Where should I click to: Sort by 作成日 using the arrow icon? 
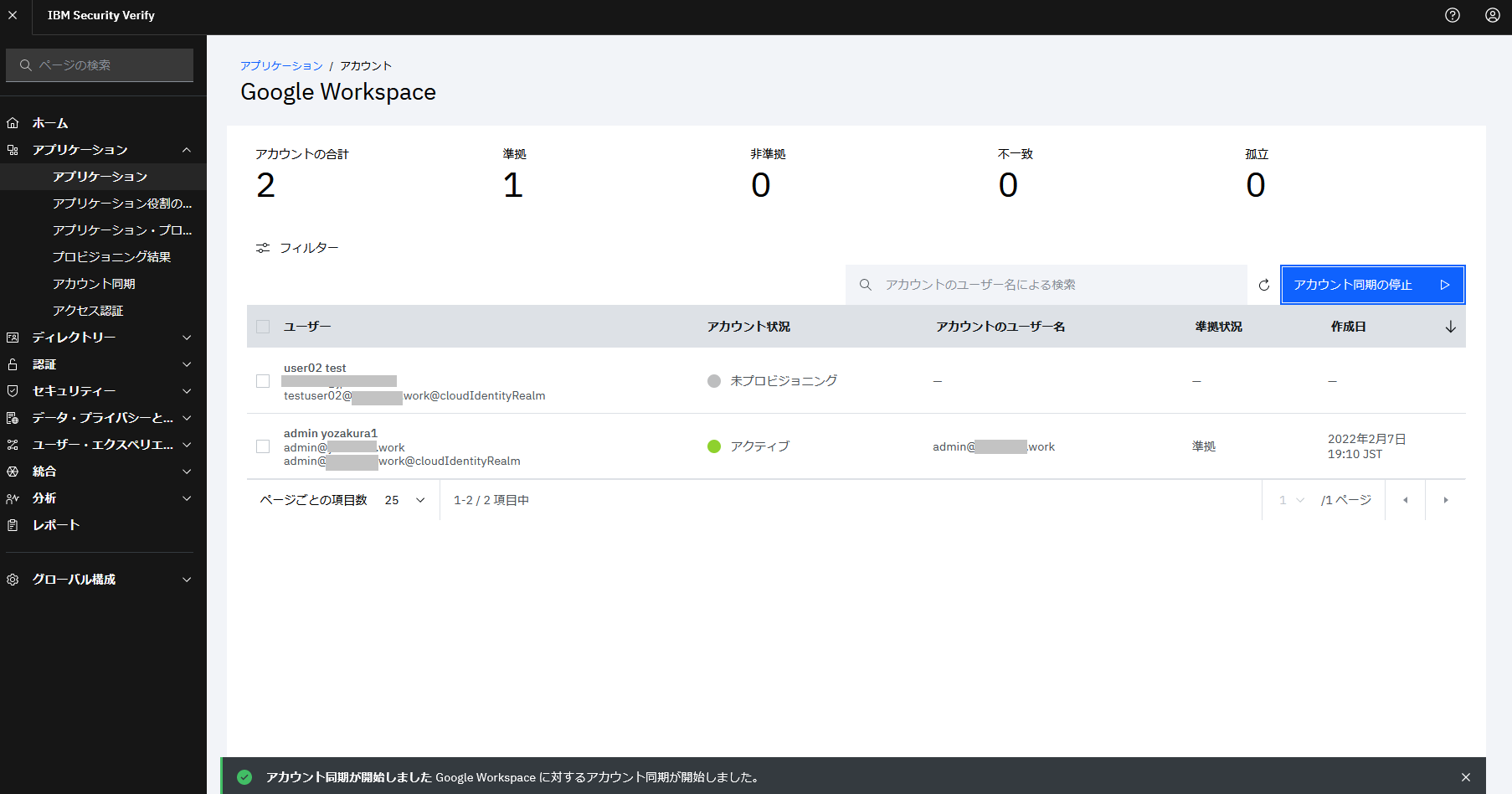pos(1451,327)
